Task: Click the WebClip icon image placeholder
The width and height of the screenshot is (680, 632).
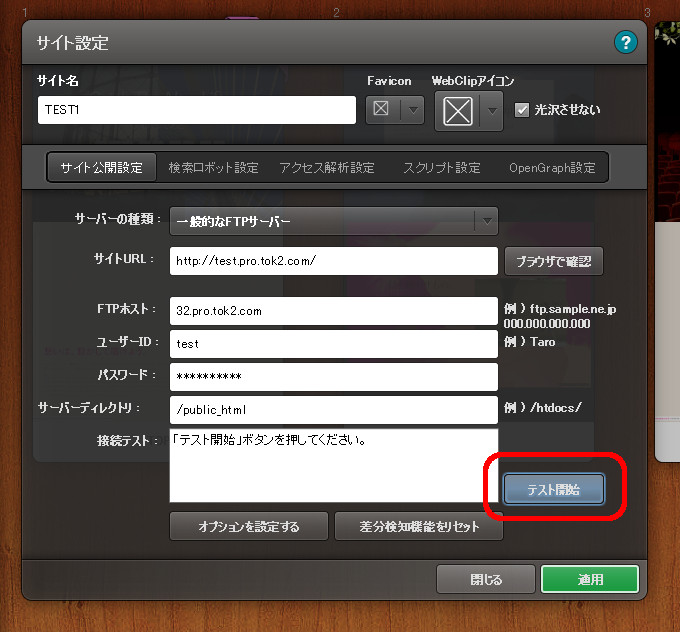Action: tap(458, 111)
